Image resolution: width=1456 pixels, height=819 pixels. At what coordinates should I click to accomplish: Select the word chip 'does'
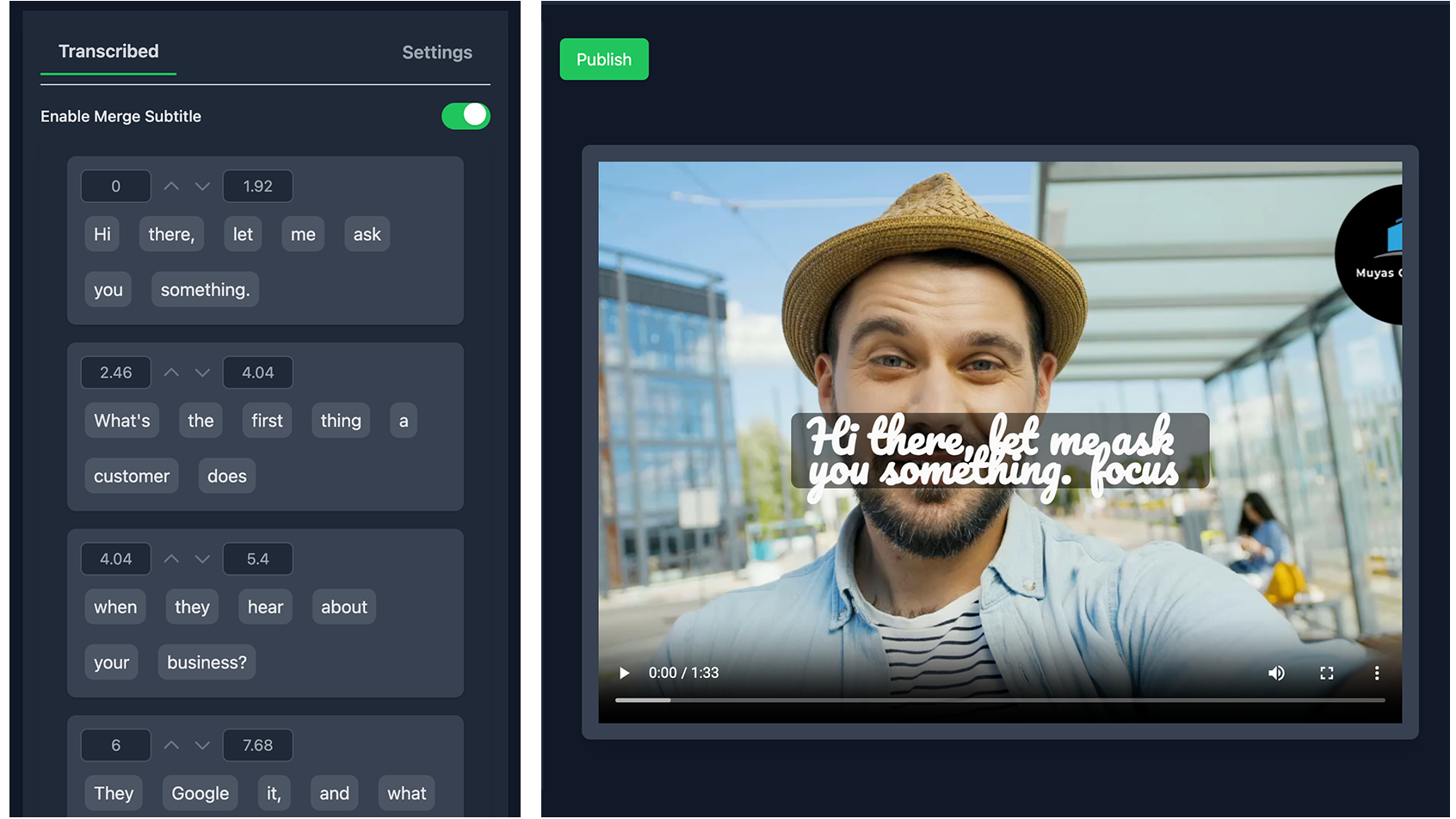(227, 476)
